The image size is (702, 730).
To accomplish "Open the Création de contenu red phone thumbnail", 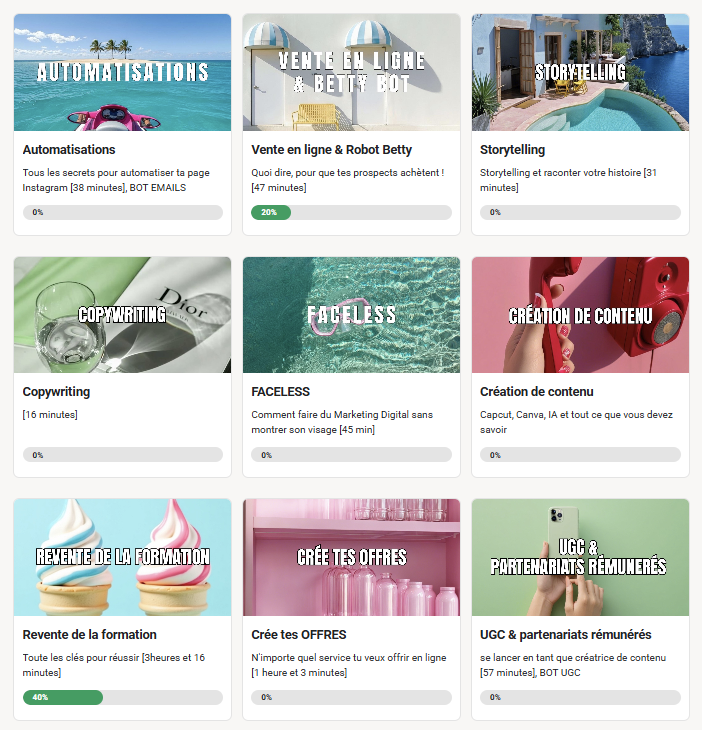I will 580,315.
